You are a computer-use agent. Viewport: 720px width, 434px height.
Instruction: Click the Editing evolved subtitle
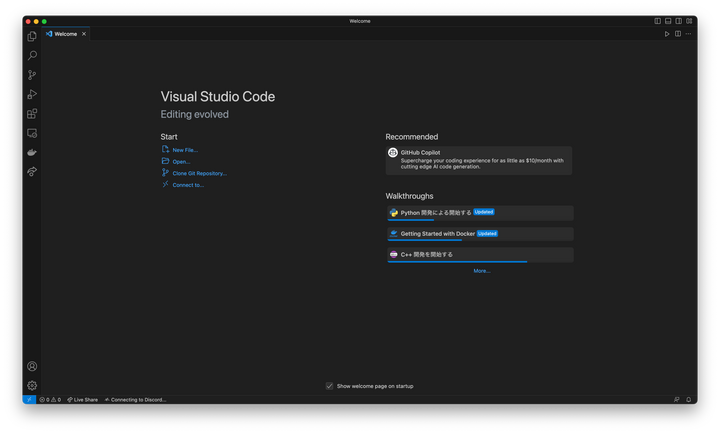click(194, 114)
